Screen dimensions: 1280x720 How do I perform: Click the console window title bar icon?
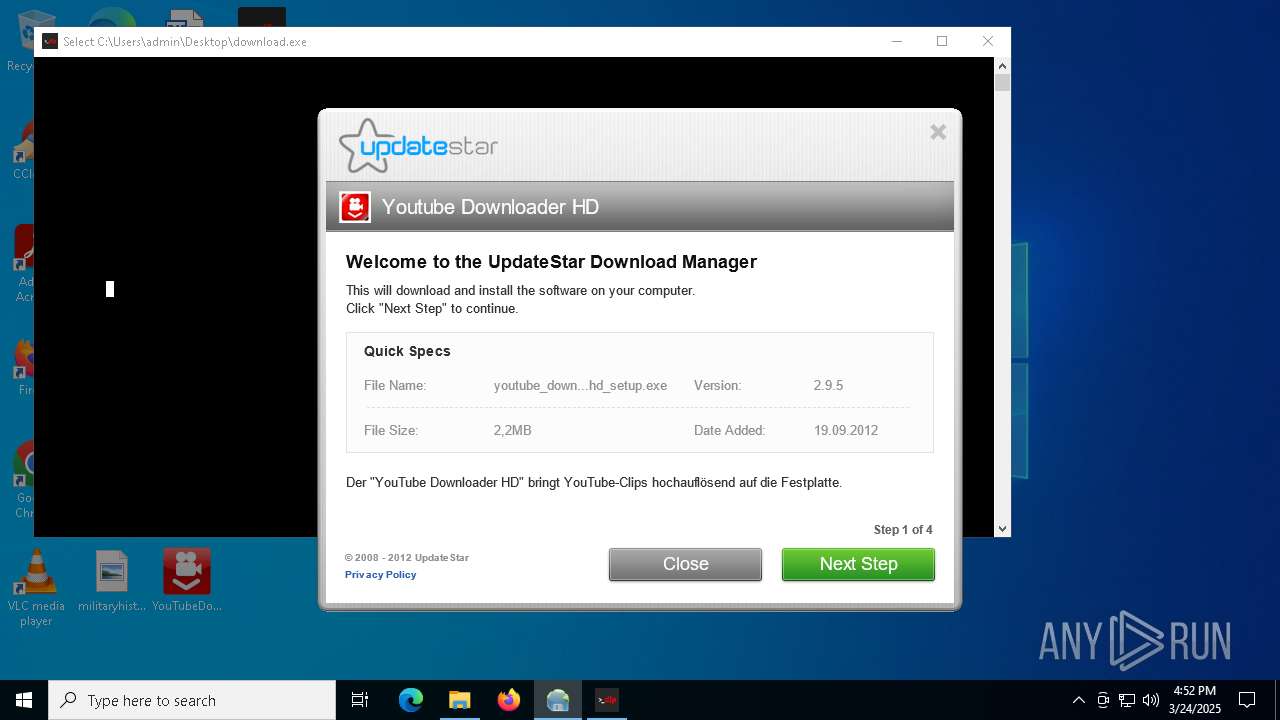tap(50, 41)
